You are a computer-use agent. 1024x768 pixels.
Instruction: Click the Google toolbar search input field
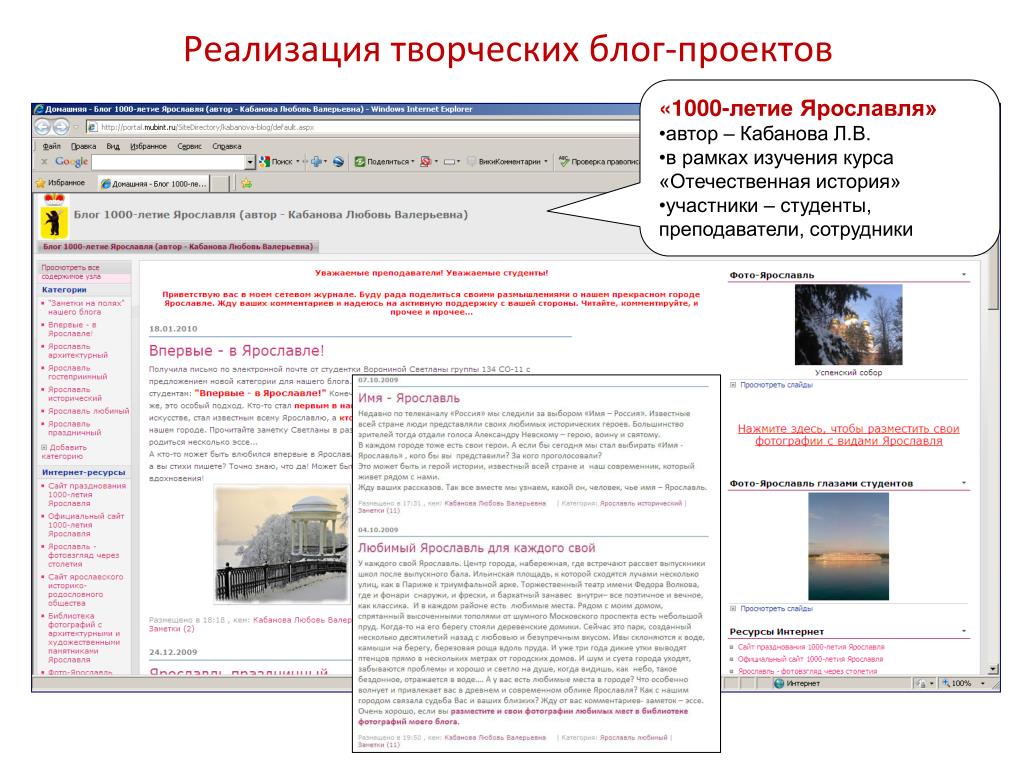168,161
